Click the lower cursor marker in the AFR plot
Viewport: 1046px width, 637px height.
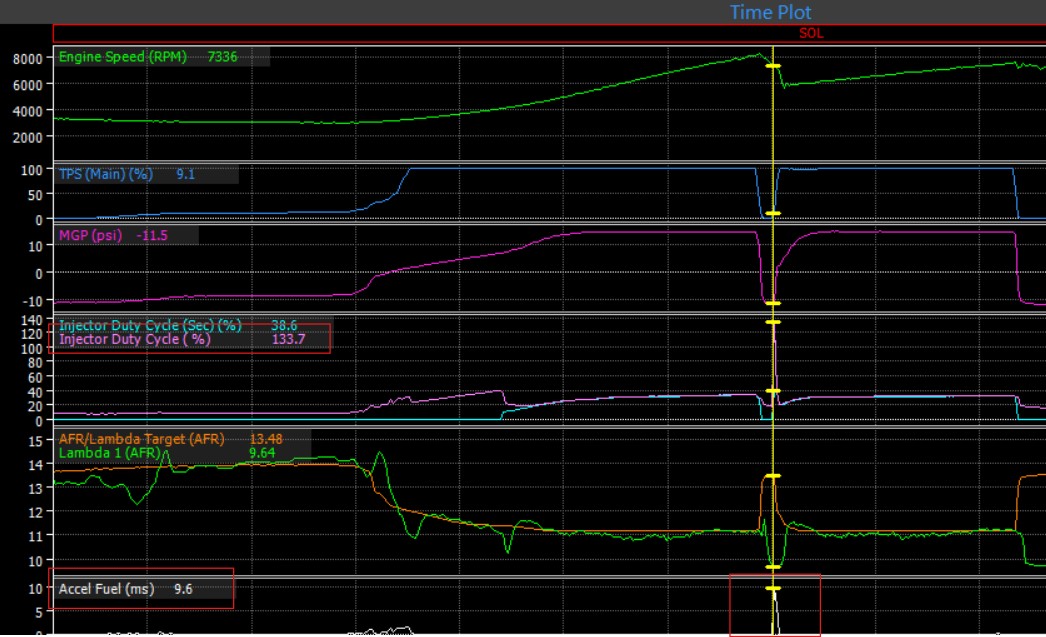(772, 567)
